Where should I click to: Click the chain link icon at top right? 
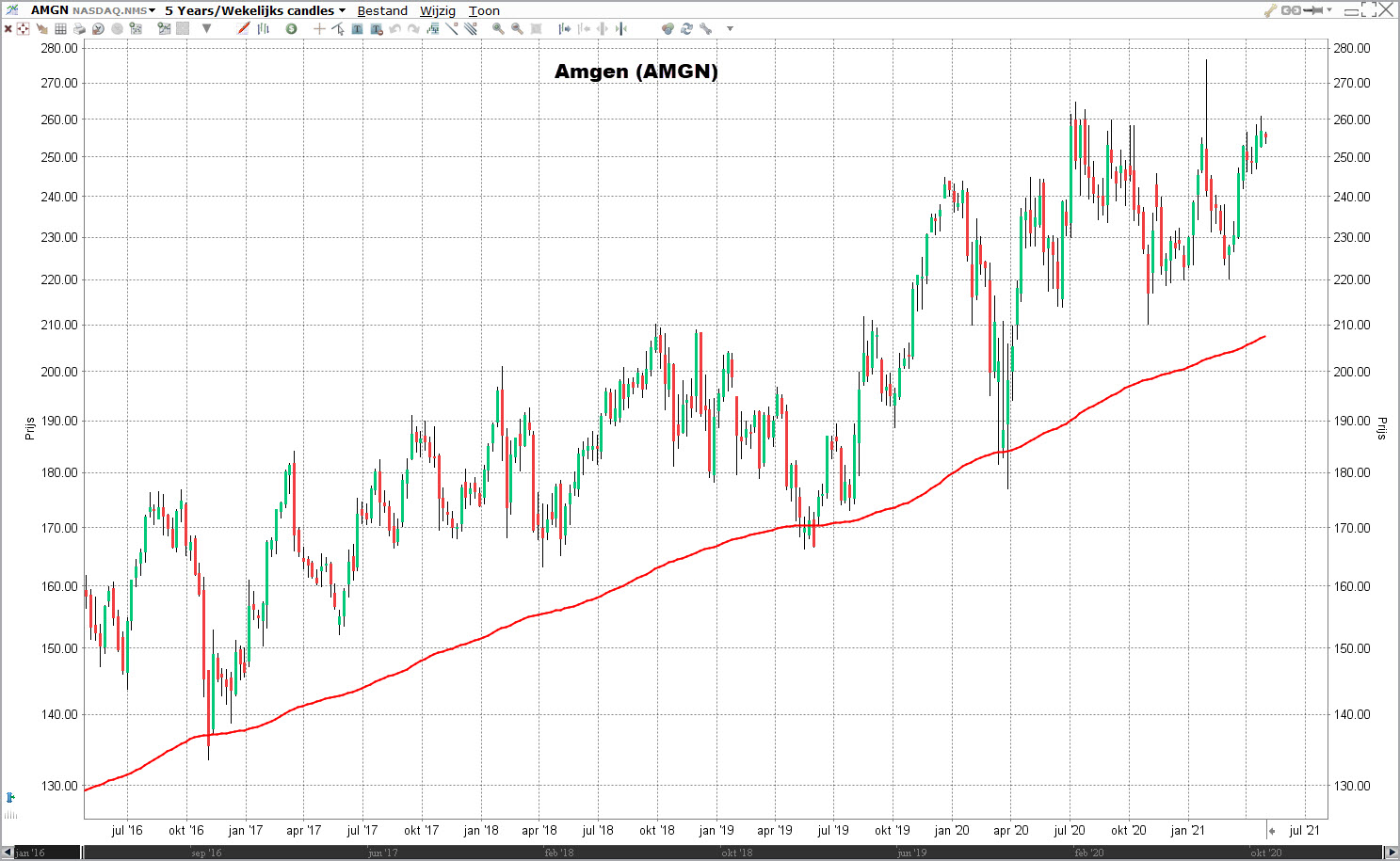(x=1291, y=10)
